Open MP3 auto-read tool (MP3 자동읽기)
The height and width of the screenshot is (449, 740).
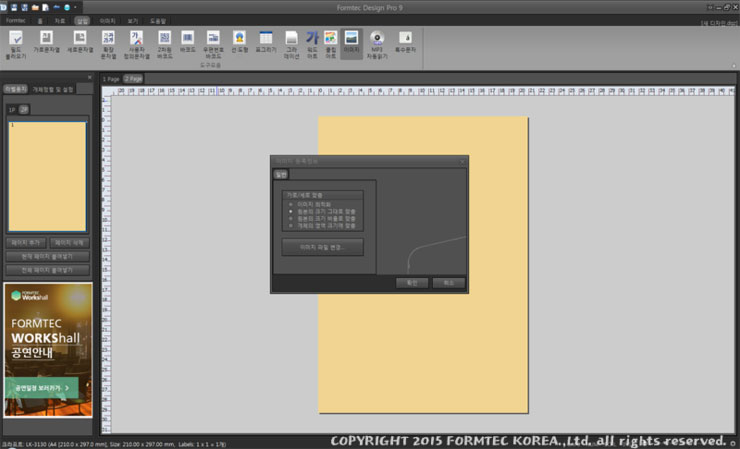377,44
